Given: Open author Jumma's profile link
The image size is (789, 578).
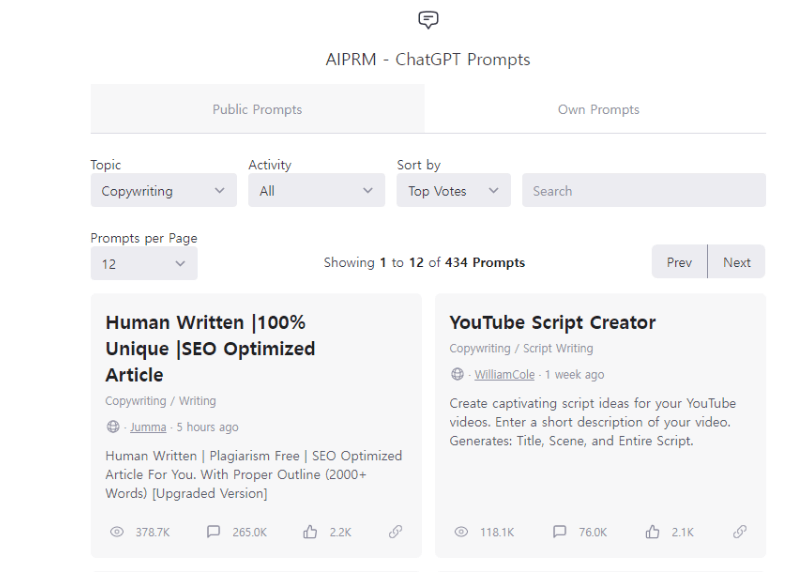Looking at the screenshot, I should coord(148,427).
